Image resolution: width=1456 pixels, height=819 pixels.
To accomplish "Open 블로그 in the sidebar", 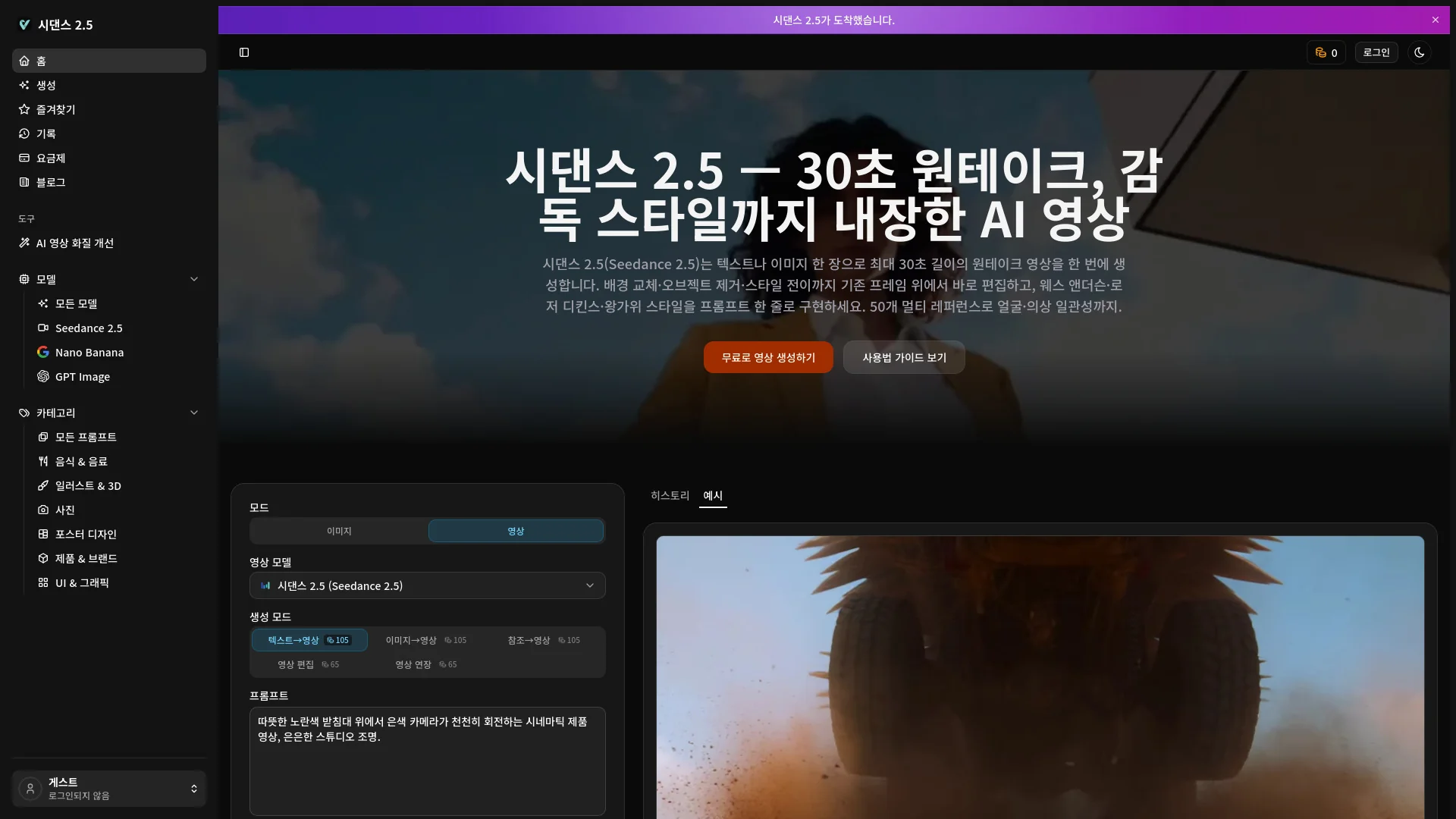I will point(109,182).
